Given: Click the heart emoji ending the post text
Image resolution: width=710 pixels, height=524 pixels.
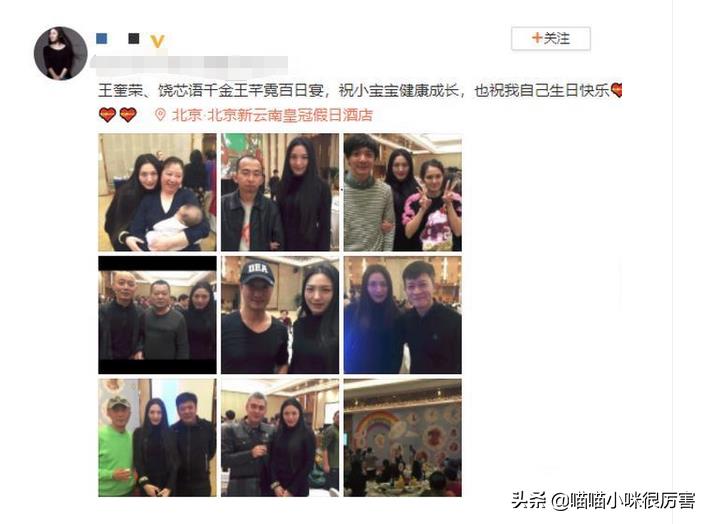Looking at the screenshot, I should click(616, 90).
